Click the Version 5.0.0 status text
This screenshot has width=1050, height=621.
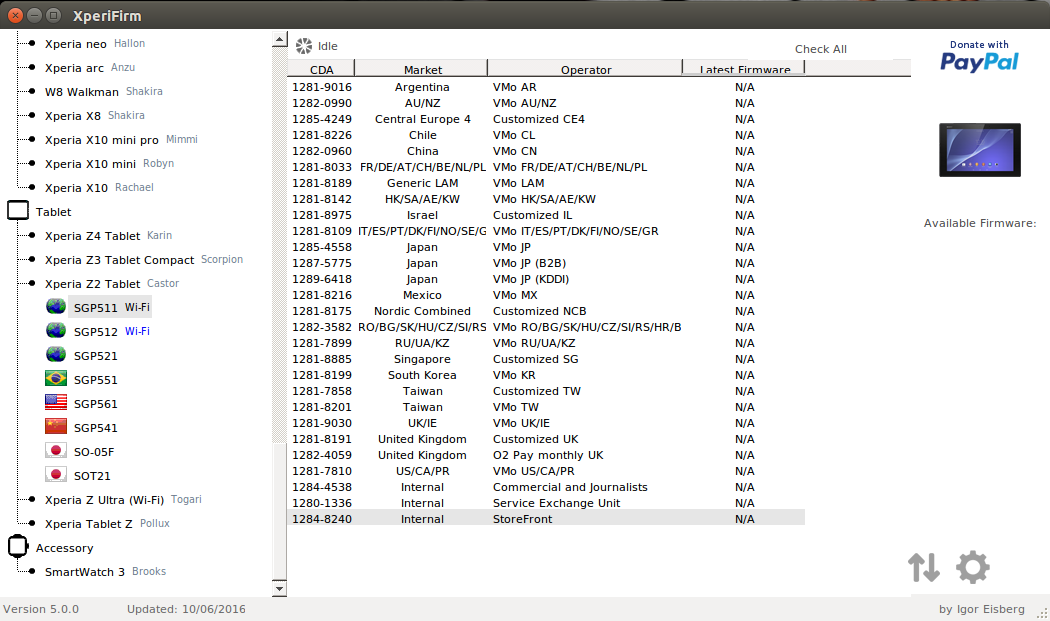click(x=41, y=609)
